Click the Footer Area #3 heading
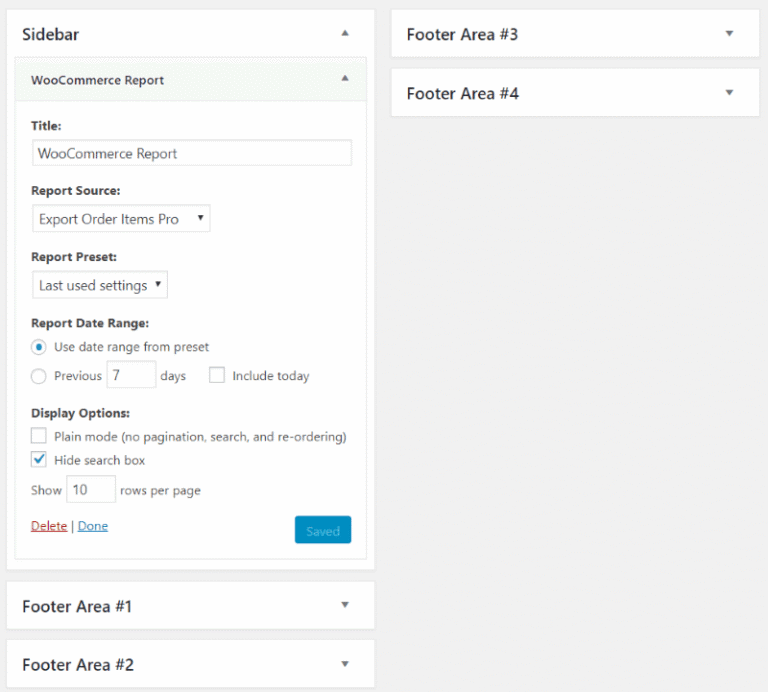768x692 pixels. tap(462, 35)
